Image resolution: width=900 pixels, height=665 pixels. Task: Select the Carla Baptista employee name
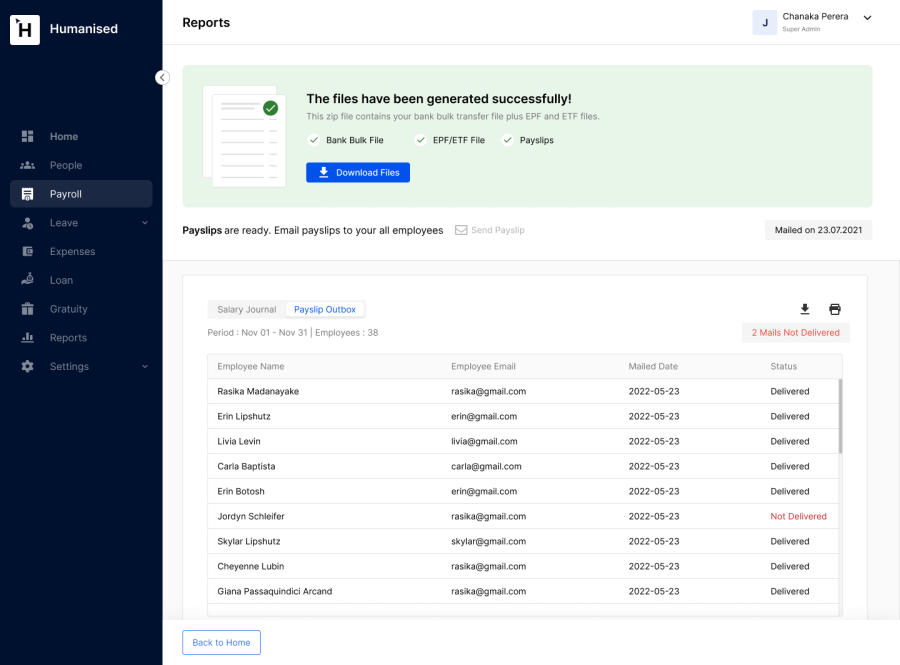point(246,466)
